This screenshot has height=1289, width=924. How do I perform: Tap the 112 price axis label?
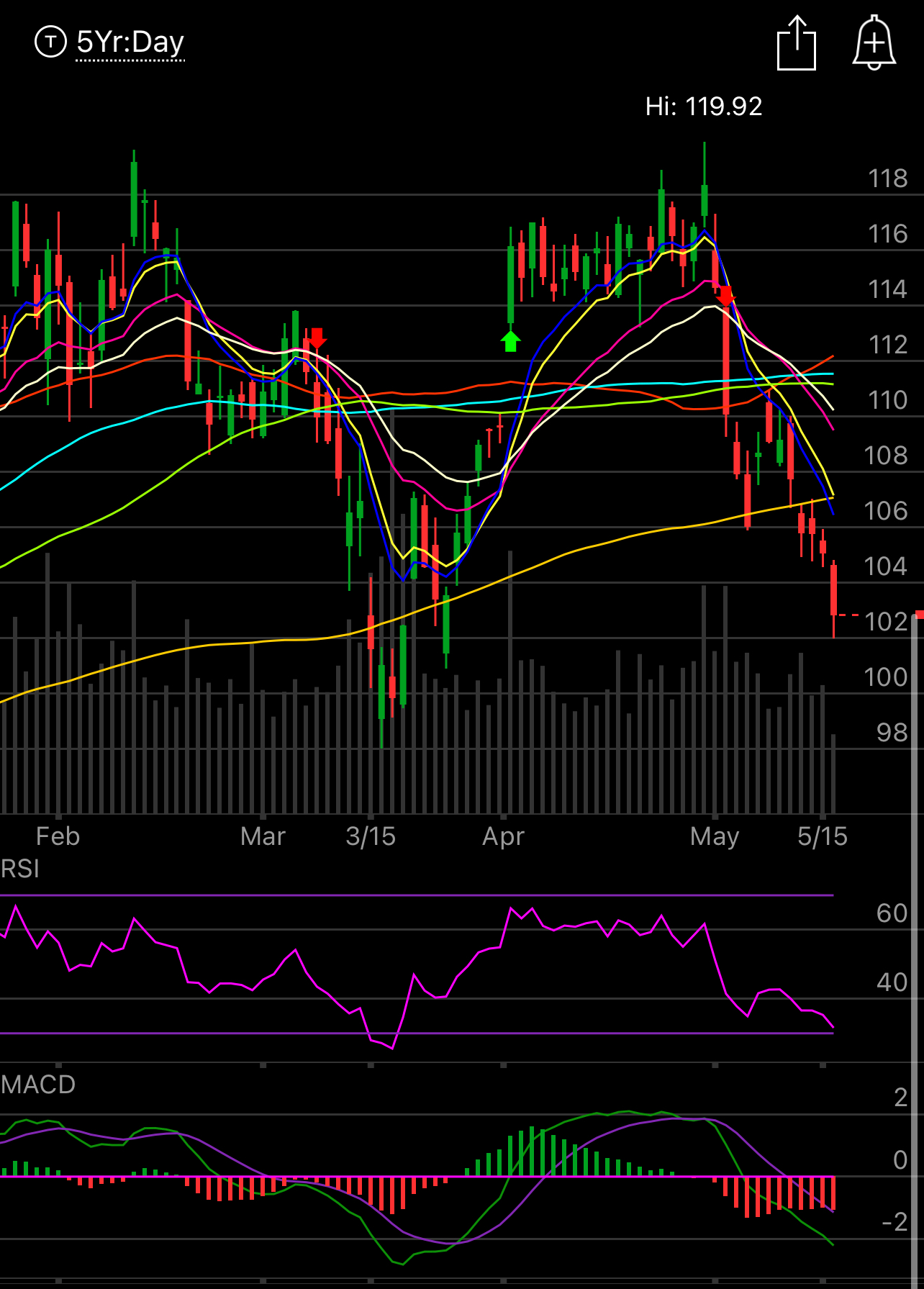pos(887,345)
